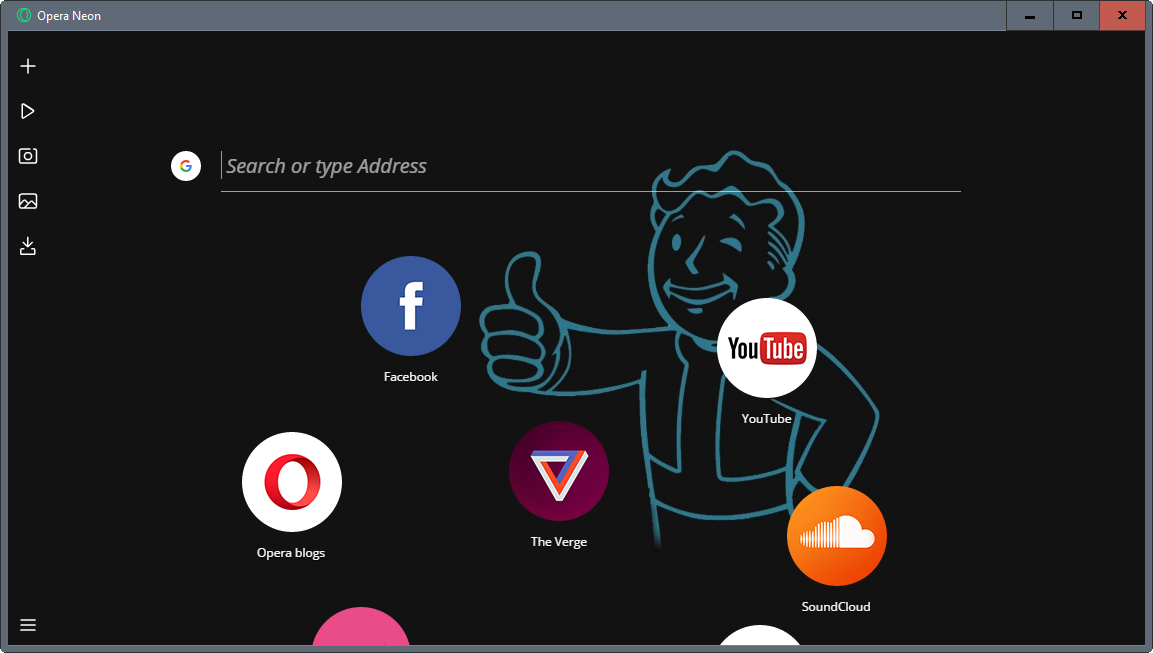The height and width of the screenshot is (653, 1153).
Task: Click the 'SoundCloud' text label
Action: point(836,607)
